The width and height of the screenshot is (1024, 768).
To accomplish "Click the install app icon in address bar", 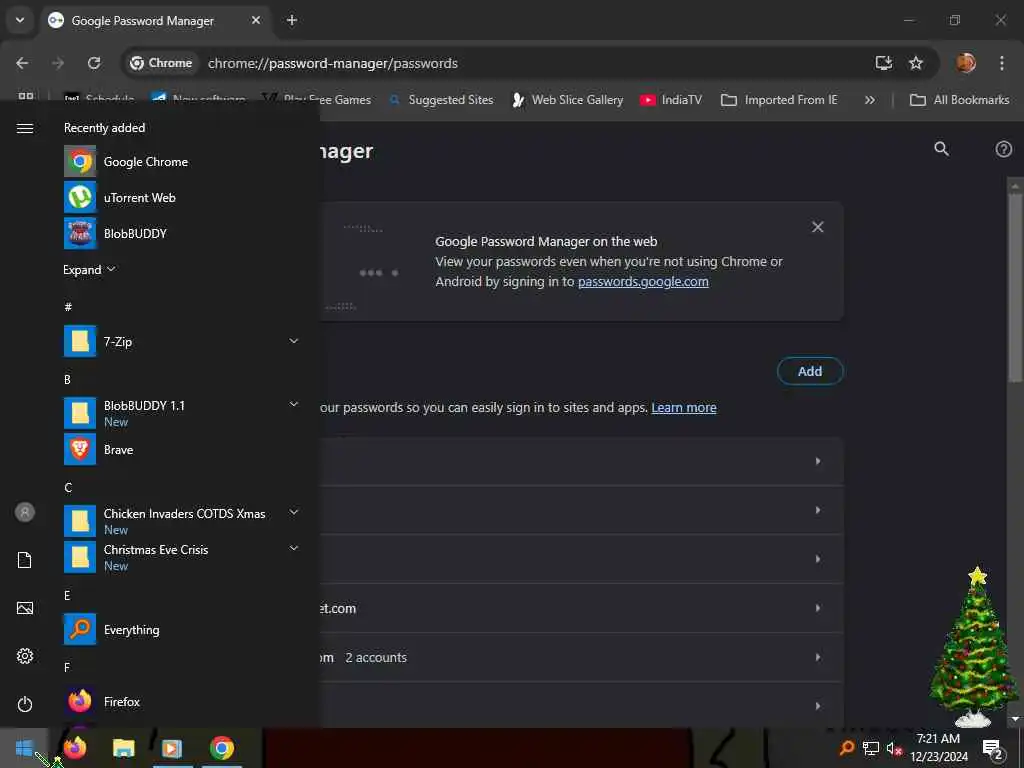I will (x=884, y=63).
